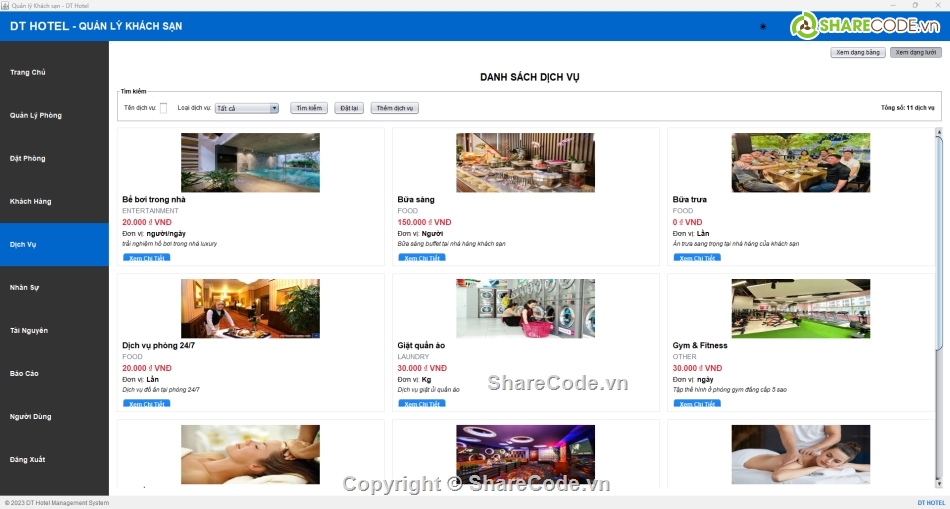Click the Gym & Fitness image
This screenshot has width=950, height=509.
pos(800,308)
